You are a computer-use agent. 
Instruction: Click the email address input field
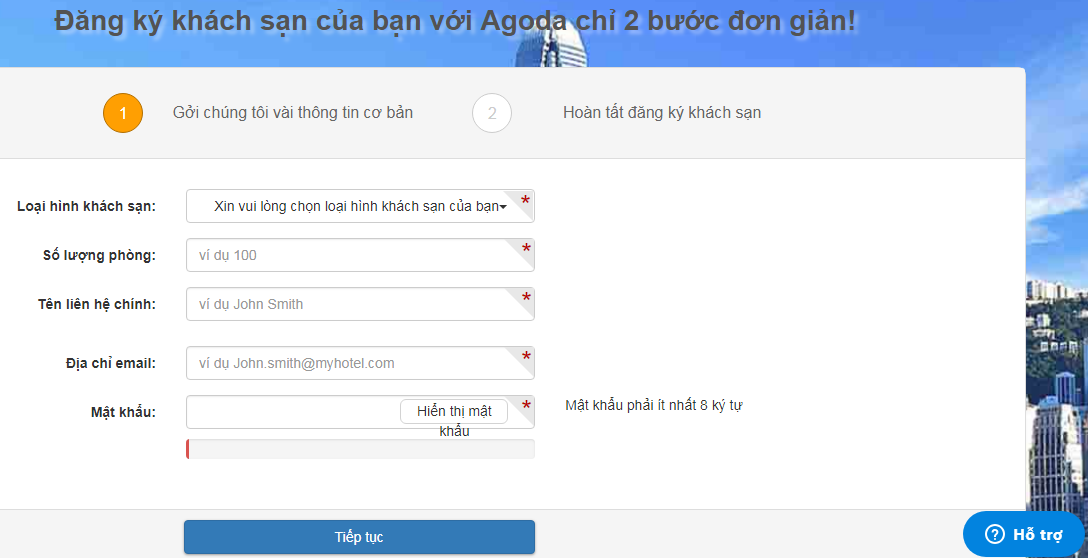[360, 363]
